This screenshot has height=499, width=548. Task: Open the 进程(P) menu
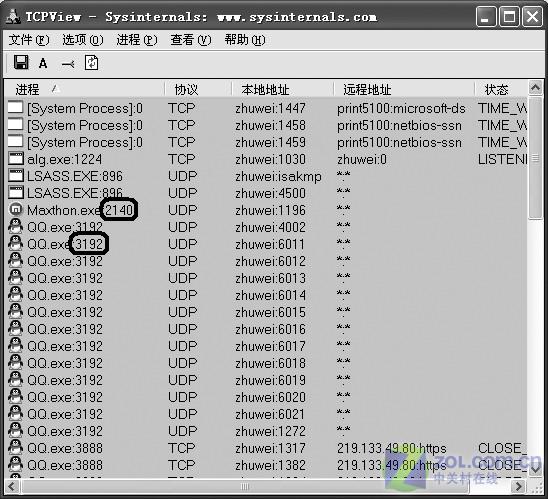tap(137, 40)
